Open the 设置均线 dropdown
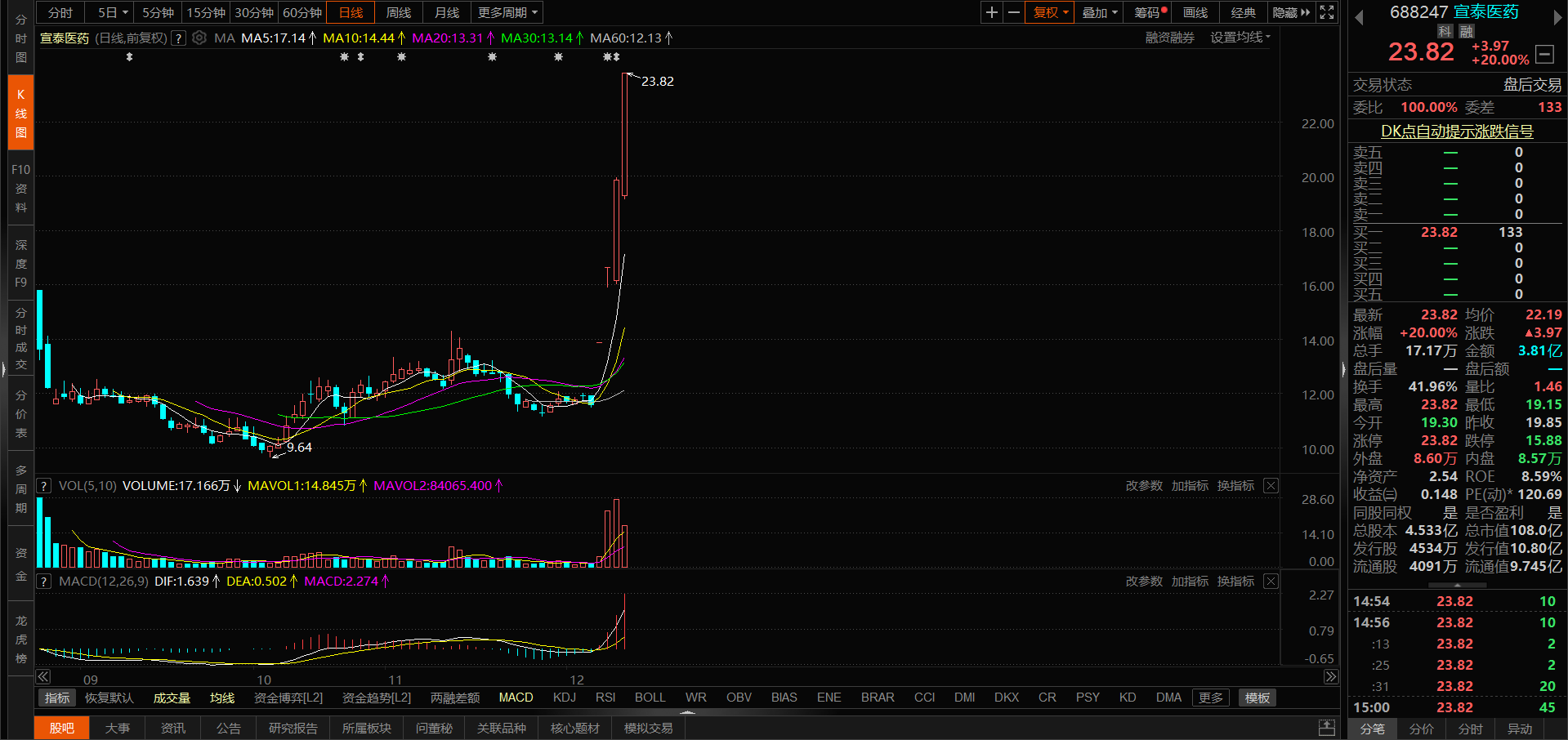The height and width of the screenshot is (740, 1568). point(1240,38)
